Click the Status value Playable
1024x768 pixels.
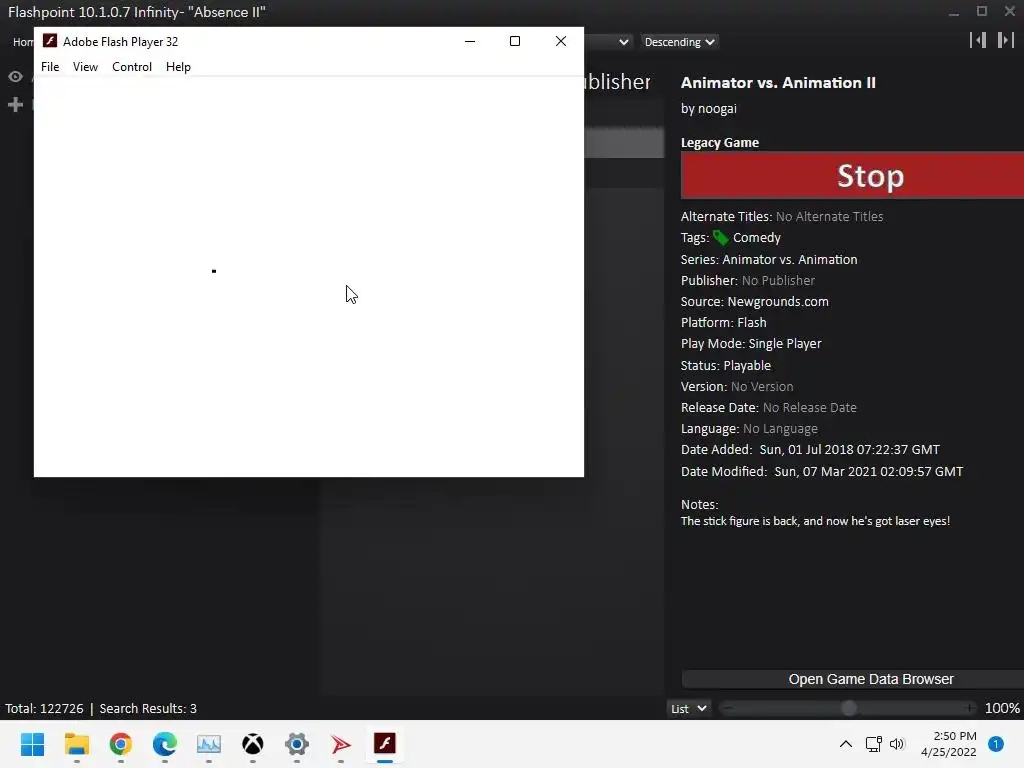(x=747, y=366)
